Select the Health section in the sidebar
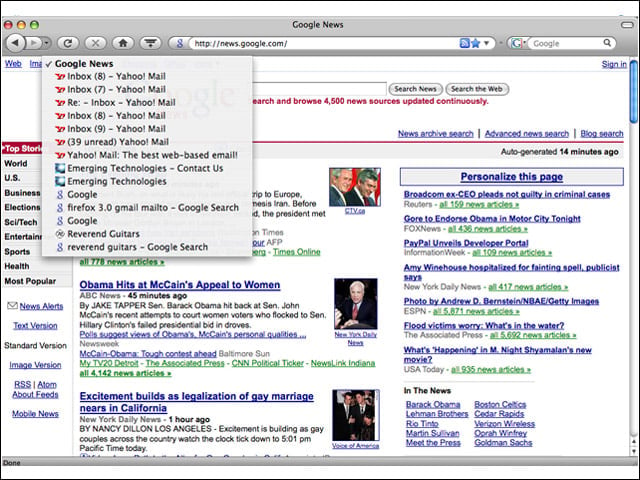Image resolution: width=640 pixels, height=480 pixels. tap(17, 266)
